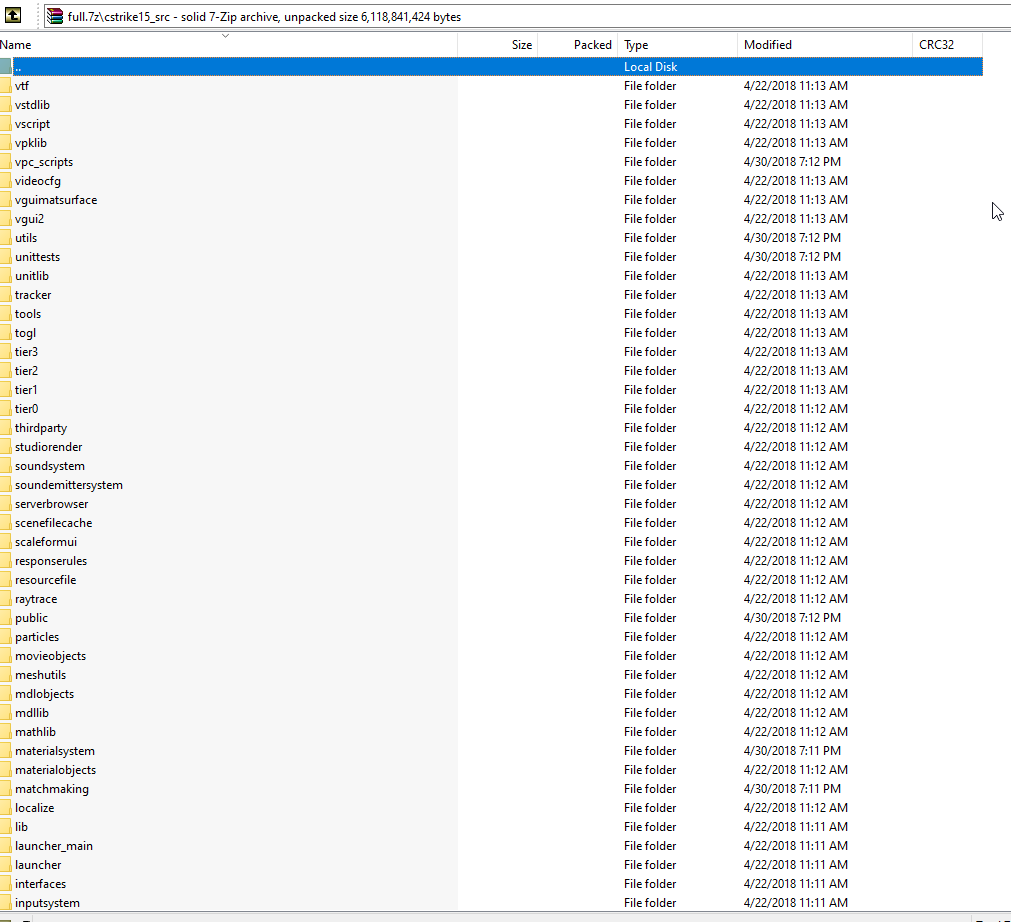This screenshot has height=922, width=1011.
Task: Click the CRC32 column header
Action: (x=947, y=45)
